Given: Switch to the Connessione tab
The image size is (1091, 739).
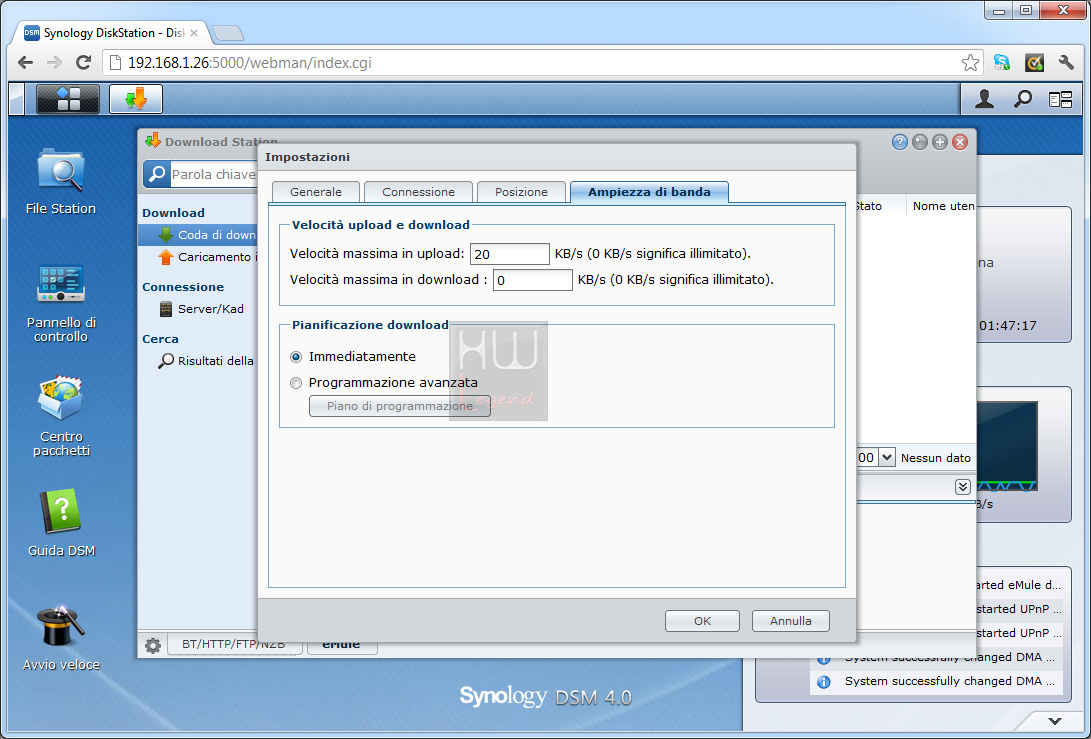Looking at the screenshot, I should [x=418, y=192].
